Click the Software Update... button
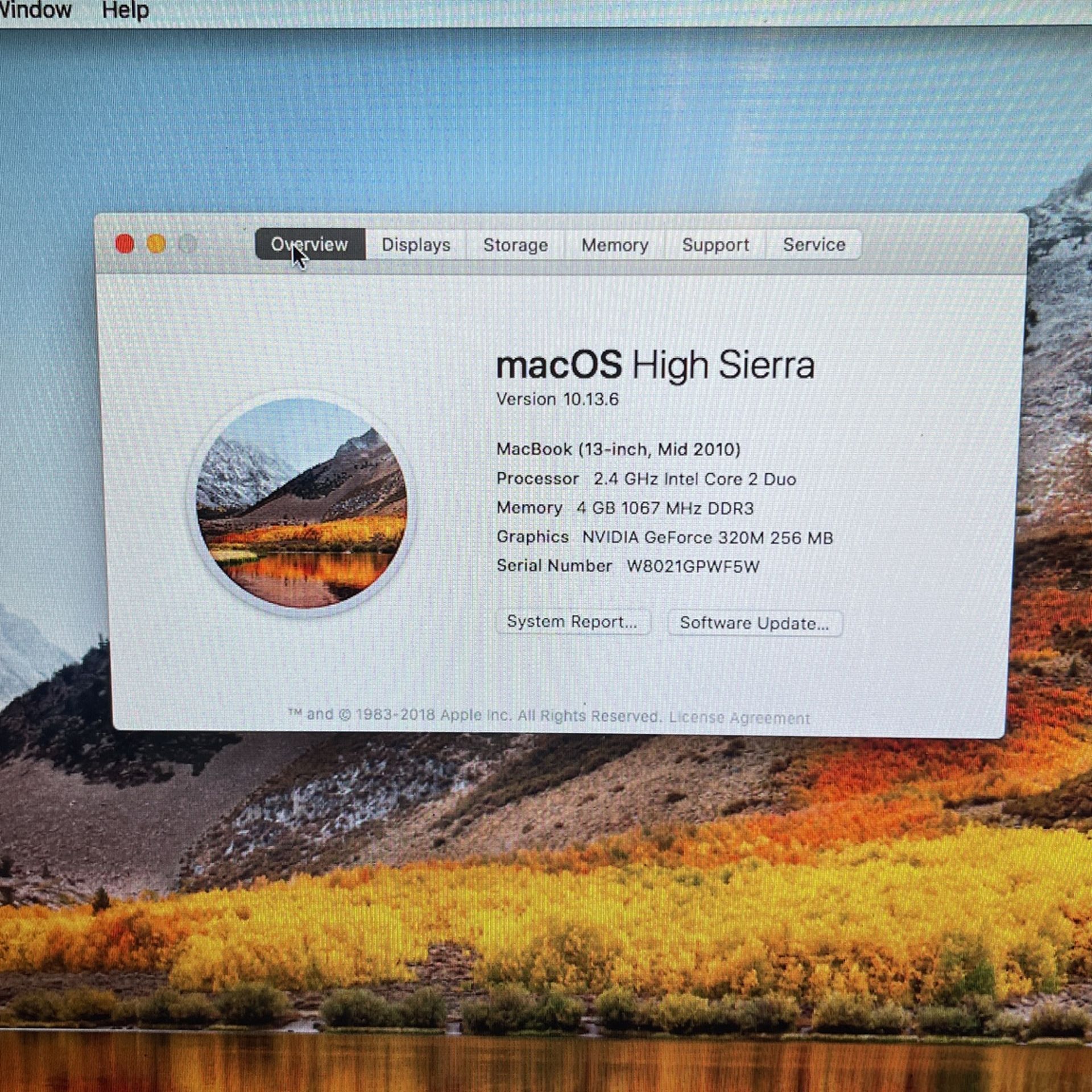 [x=754, y=623]
